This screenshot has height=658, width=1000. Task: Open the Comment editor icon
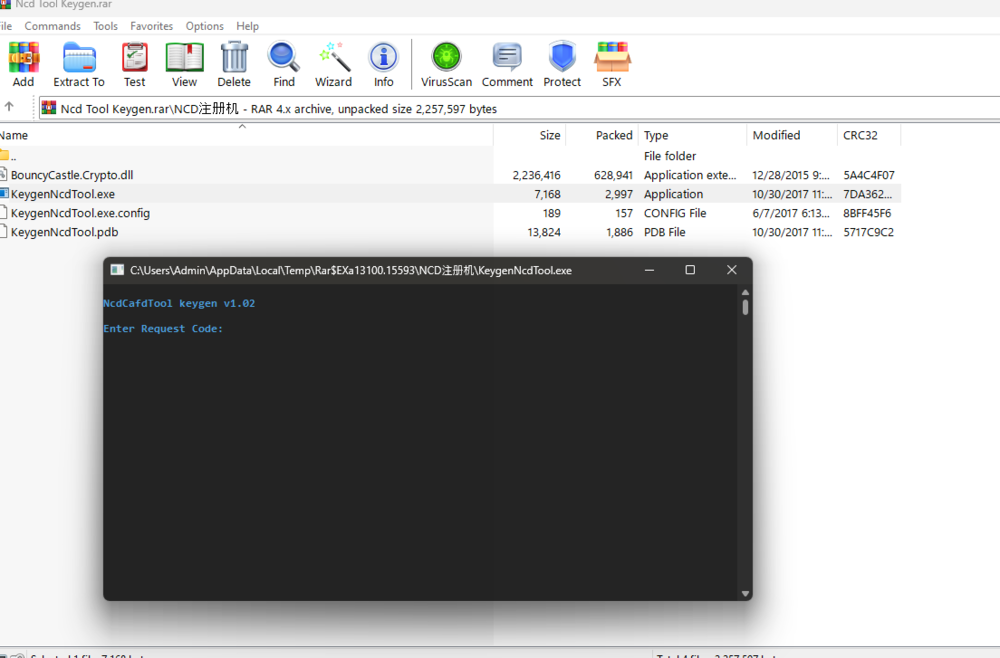pyautogui.click(x=506, y=60)
